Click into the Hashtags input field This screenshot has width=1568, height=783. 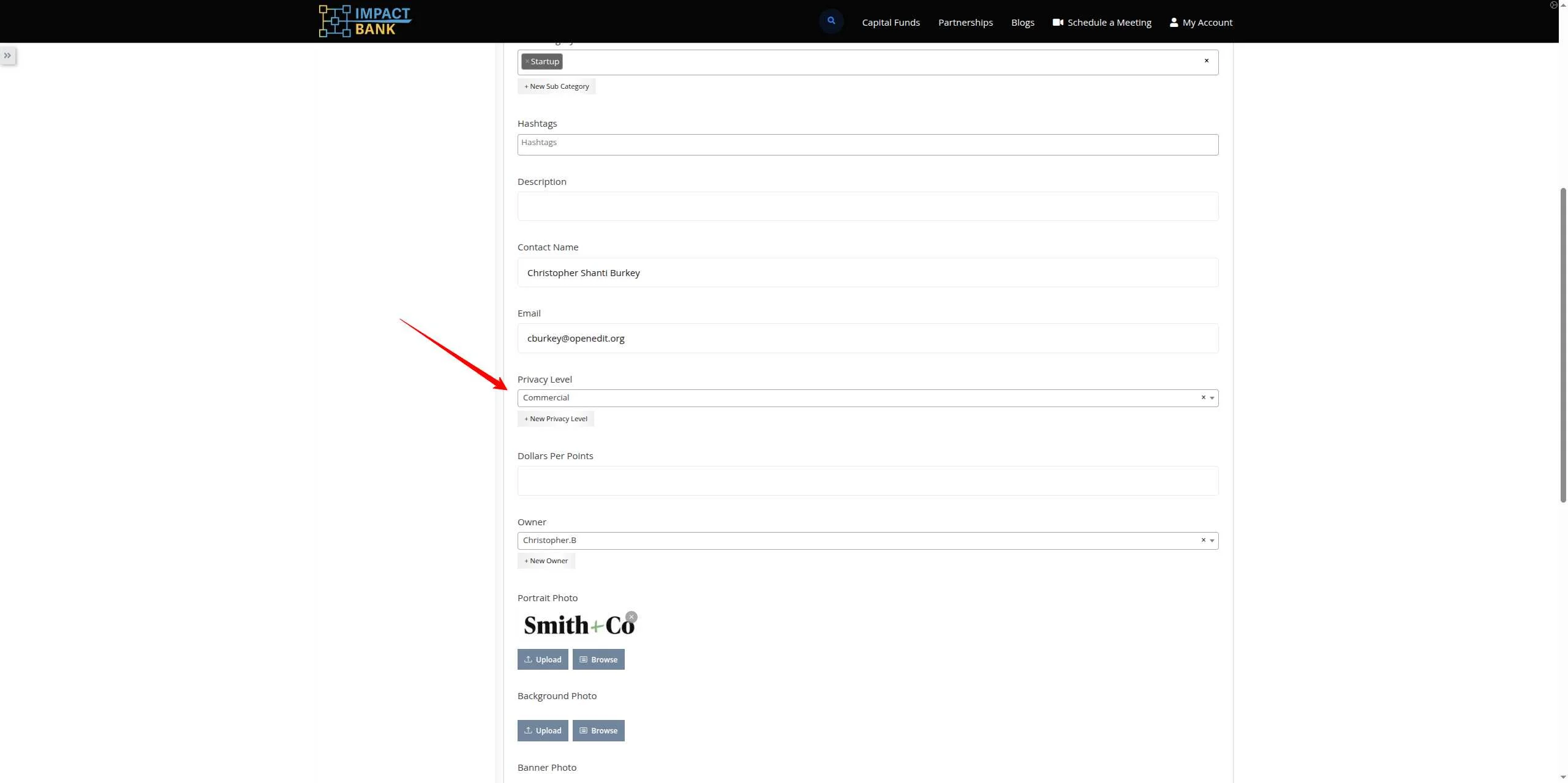867,144
